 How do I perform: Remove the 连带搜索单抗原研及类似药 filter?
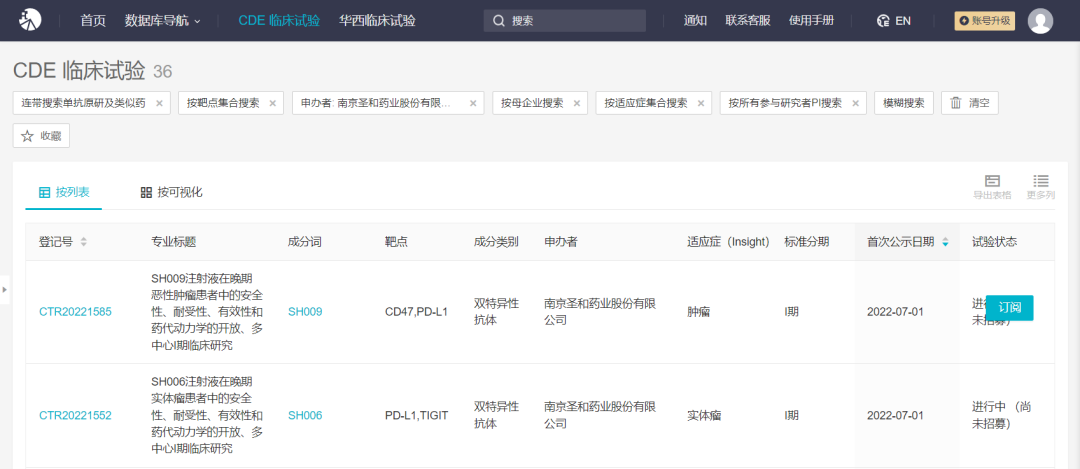[159, 103]
